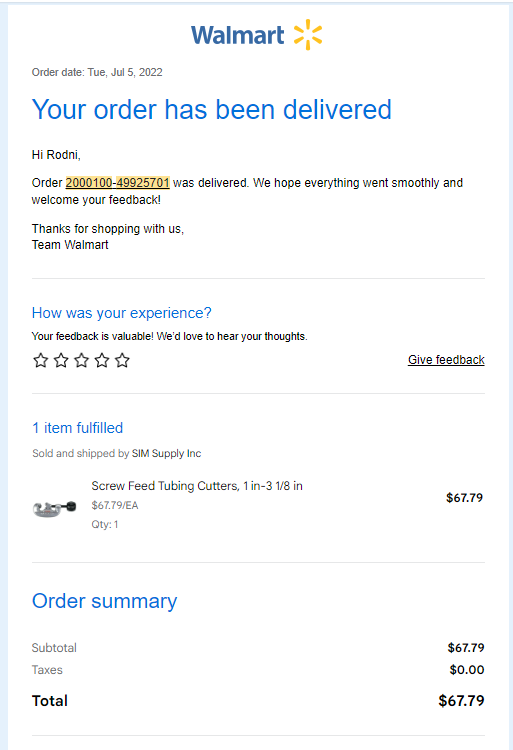The height and width of the screenshot is (750, 513).
Task: Open the tubing cutter product thumbnail
Action: pyautogui.click(x=55, y=507)
